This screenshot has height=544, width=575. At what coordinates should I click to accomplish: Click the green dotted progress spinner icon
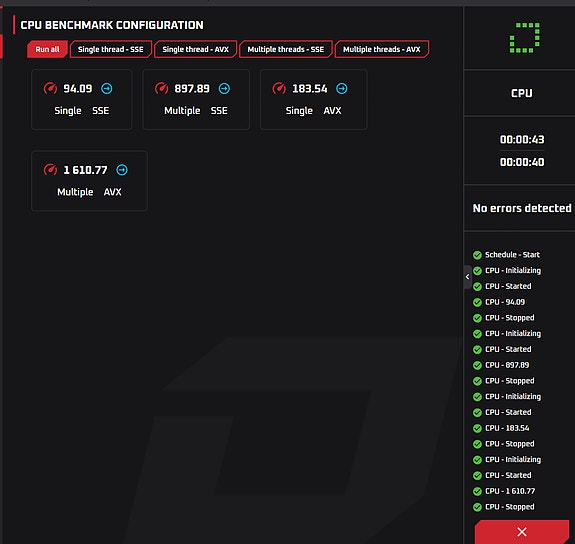click(524, 38)
